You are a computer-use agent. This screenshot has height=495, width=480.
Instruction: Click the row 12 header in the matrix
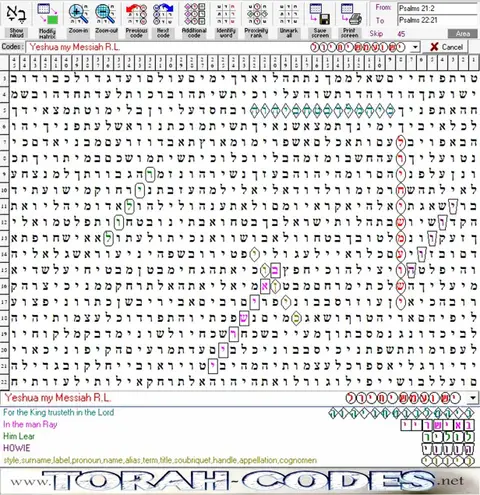coord(4,222)
